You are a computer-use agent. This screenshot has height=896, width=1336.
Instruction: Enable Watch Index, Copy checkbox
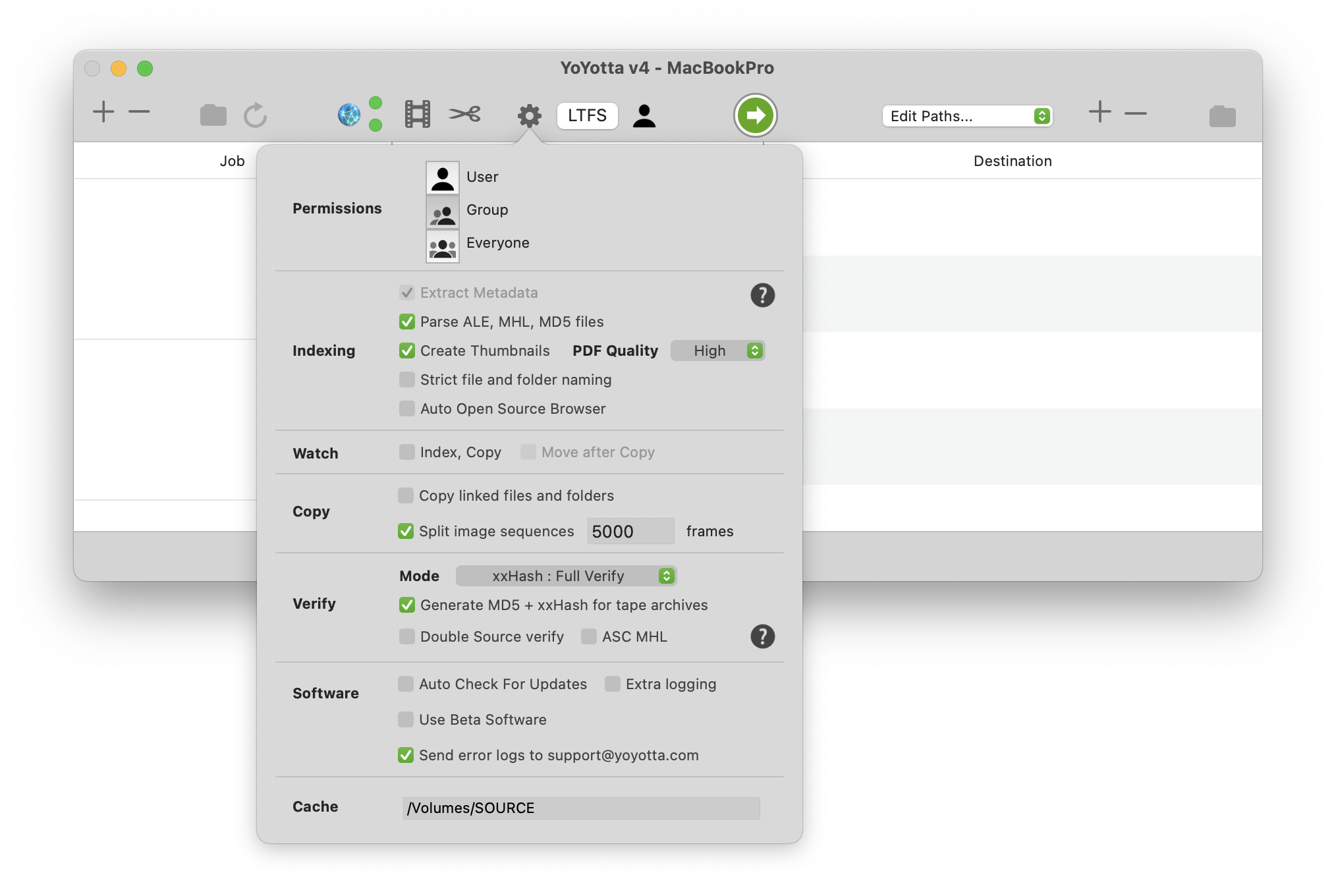point(407,452)
